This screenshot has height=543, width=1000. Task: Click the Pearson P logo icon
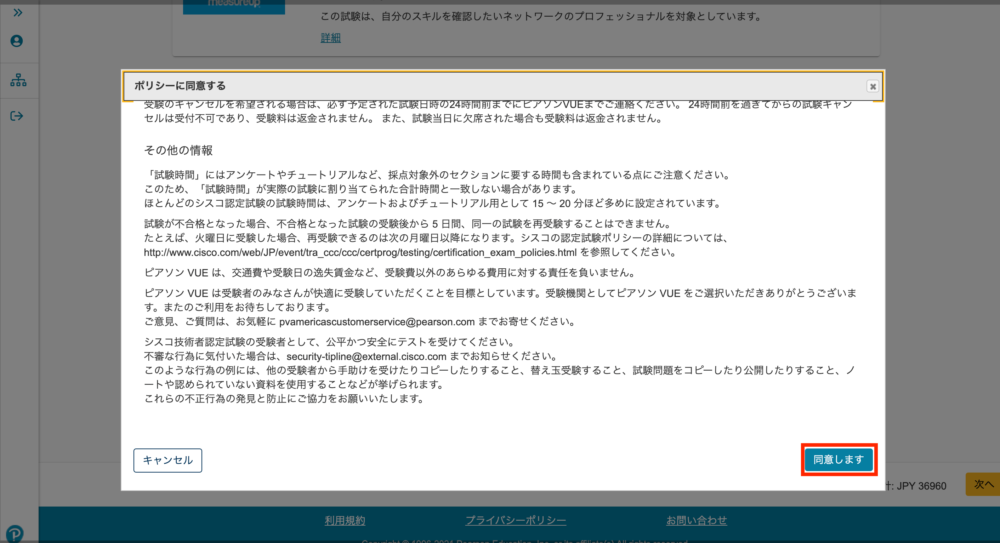pyautogui.click(x=15, y=533)
